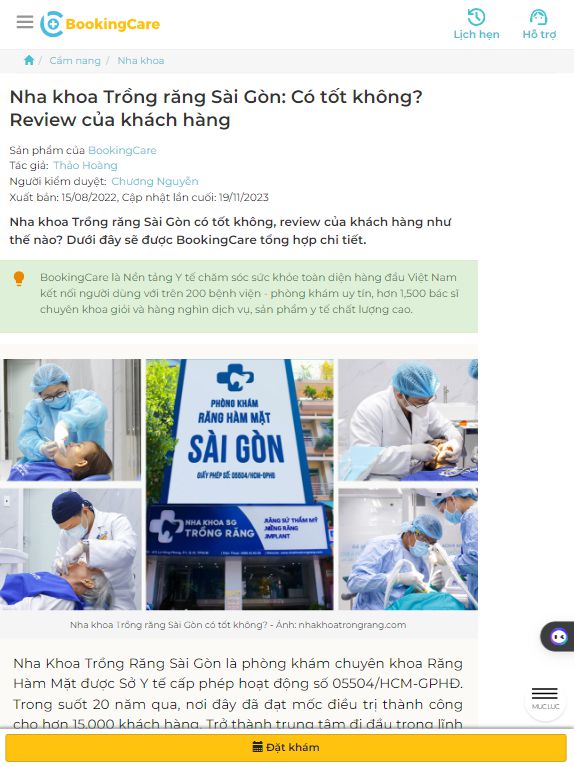The image size is (574, 767).
Task: View reviewer Chương Nguyễn profile
Action: point(155,181)
